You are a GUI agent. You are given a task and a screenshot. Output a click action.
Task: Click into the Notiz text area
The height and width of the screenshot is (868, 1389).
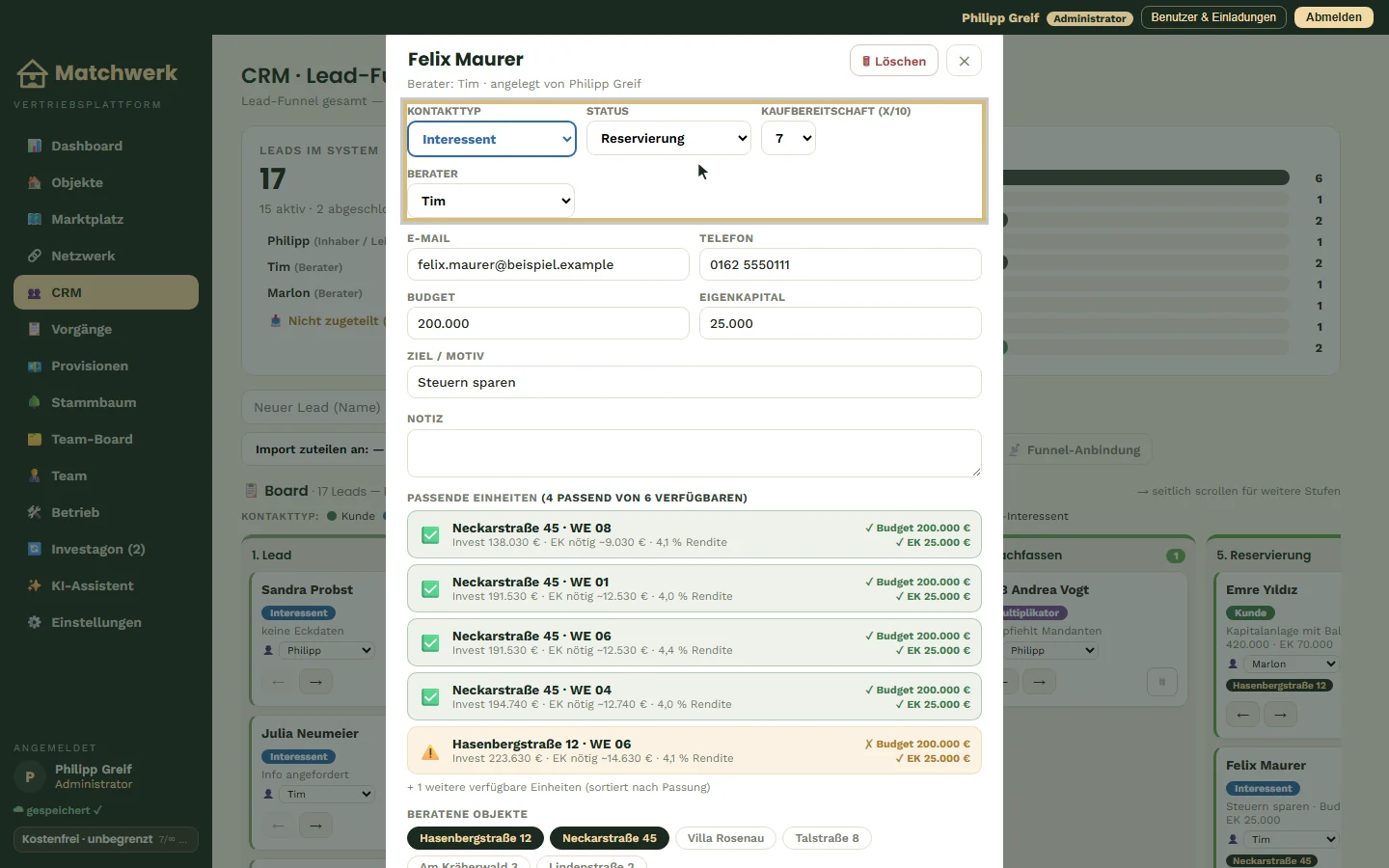coord(694,453)
